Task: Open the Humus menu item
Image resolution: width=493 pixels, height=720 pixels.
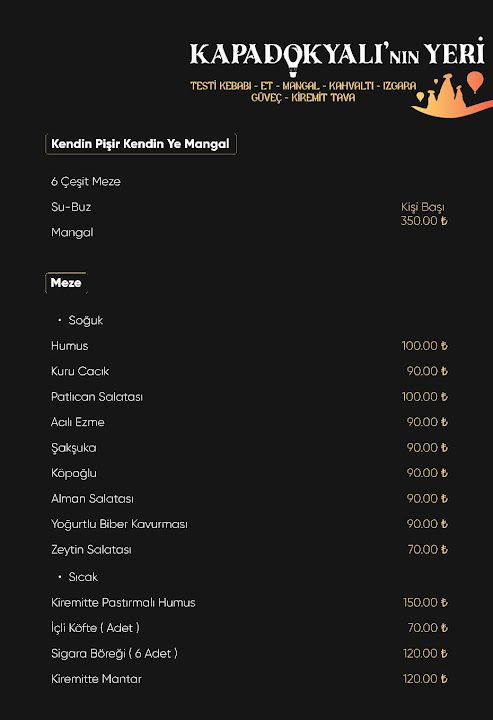Action: tap(69, 346)
